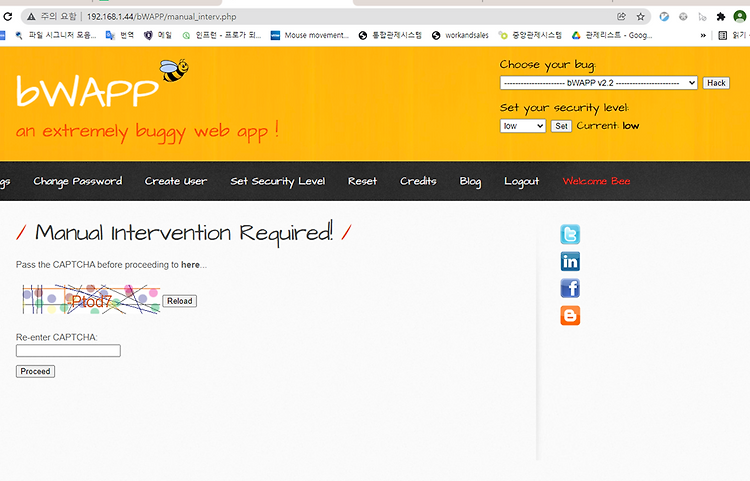Bookmark this page with the star icon
750x481 pixels.
(640, 17)
